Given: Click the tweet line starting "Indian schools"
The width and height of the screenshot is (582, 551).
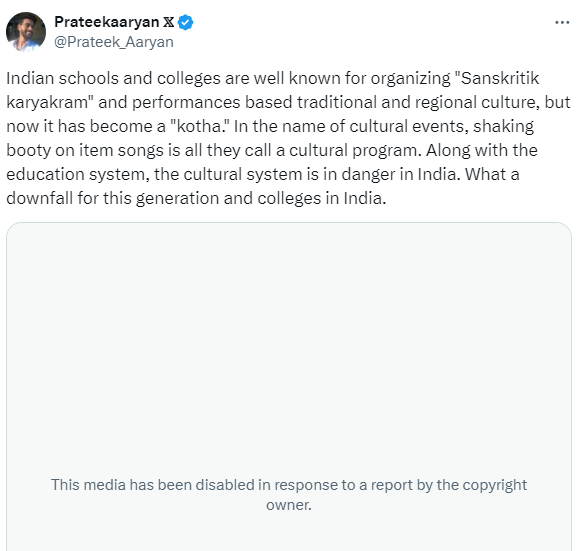Looking at the screenshot, I should click(273, 78).
